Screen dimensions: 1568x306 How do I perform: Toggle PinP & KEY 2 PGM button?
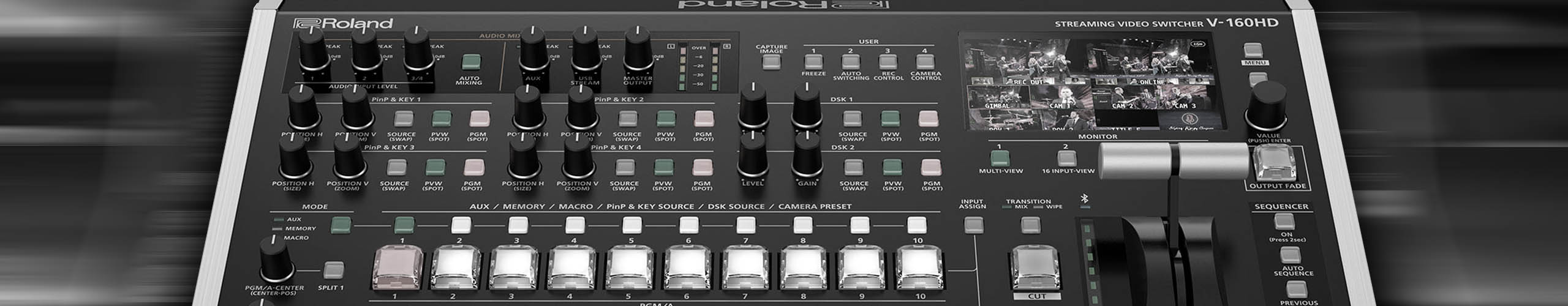pyautogui.click(x=704, y=119)
